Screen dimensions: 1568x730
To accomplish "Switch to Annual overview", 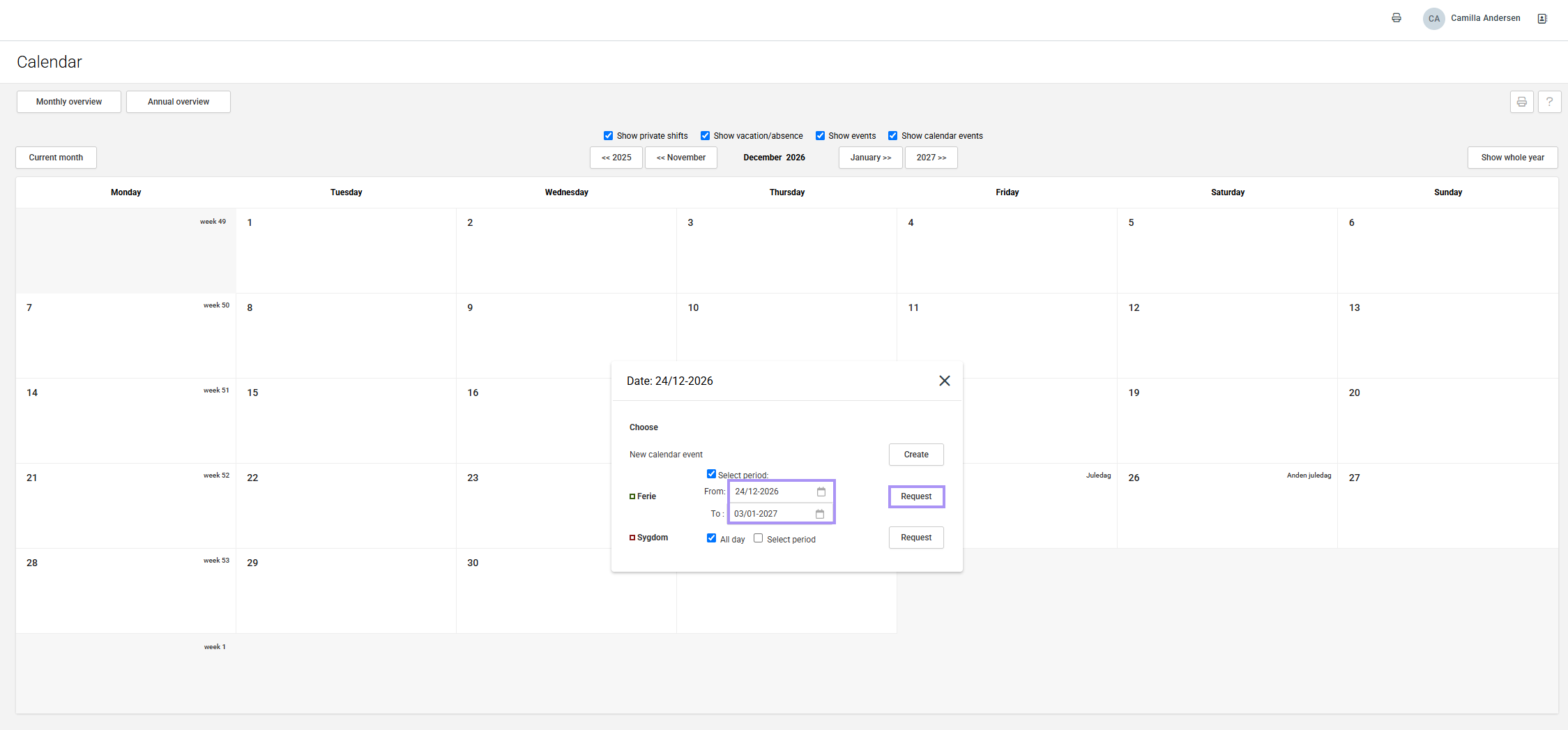I will (x=178, y=102).
